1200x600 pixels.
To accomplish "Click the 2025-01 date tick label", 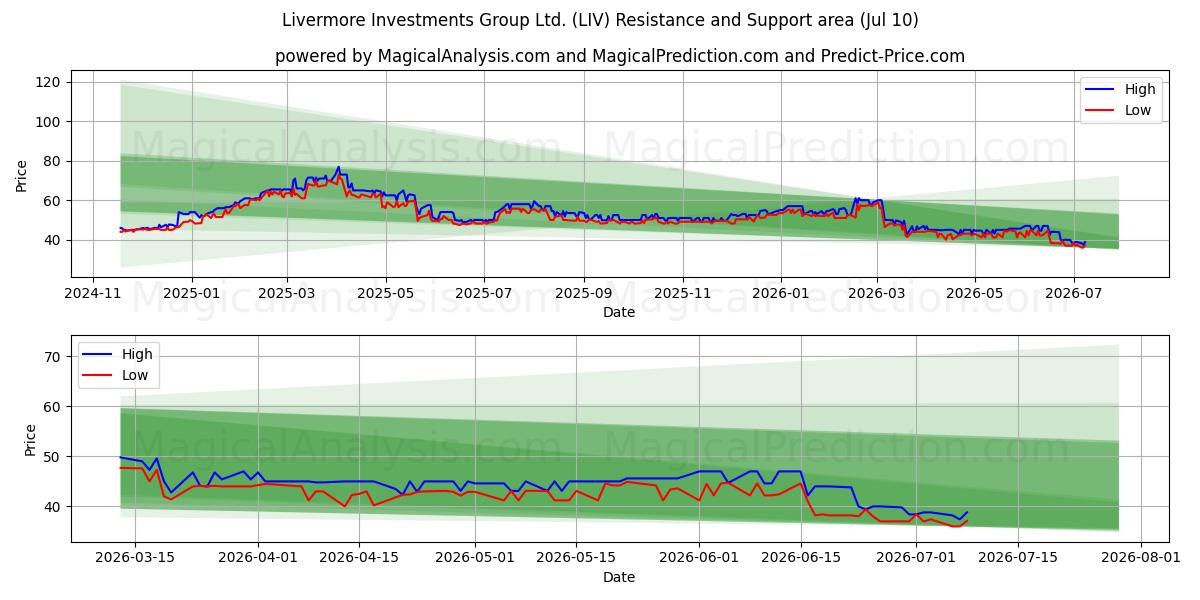I will 192,293.
